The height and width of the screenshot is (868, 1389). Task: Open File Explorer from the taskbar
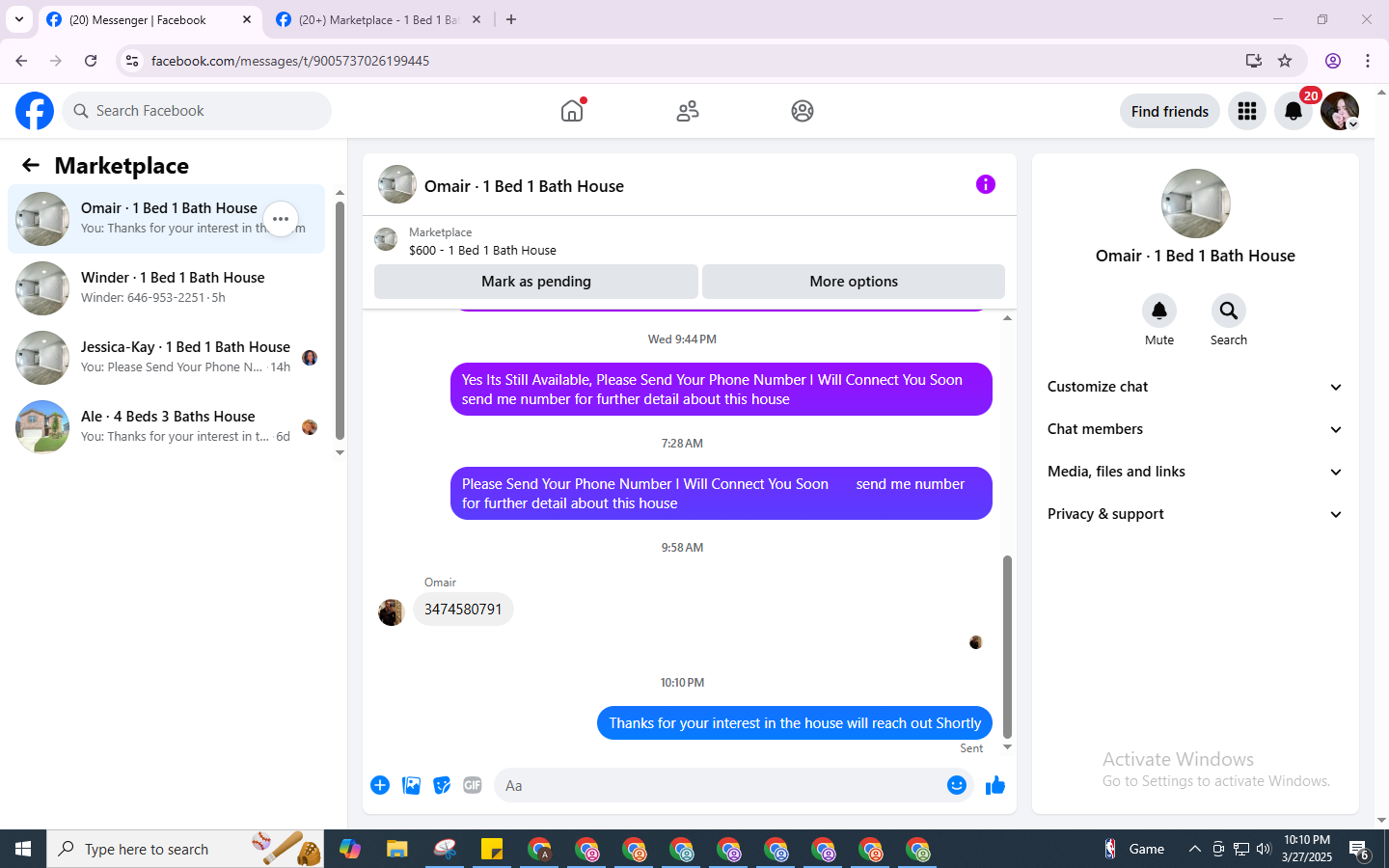[x=397, y=849]
